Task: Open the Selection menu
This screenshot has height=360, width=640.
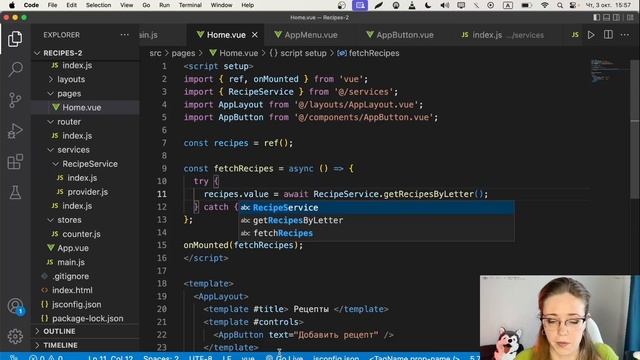Action: pyautogui.click(x=98, y=5)
